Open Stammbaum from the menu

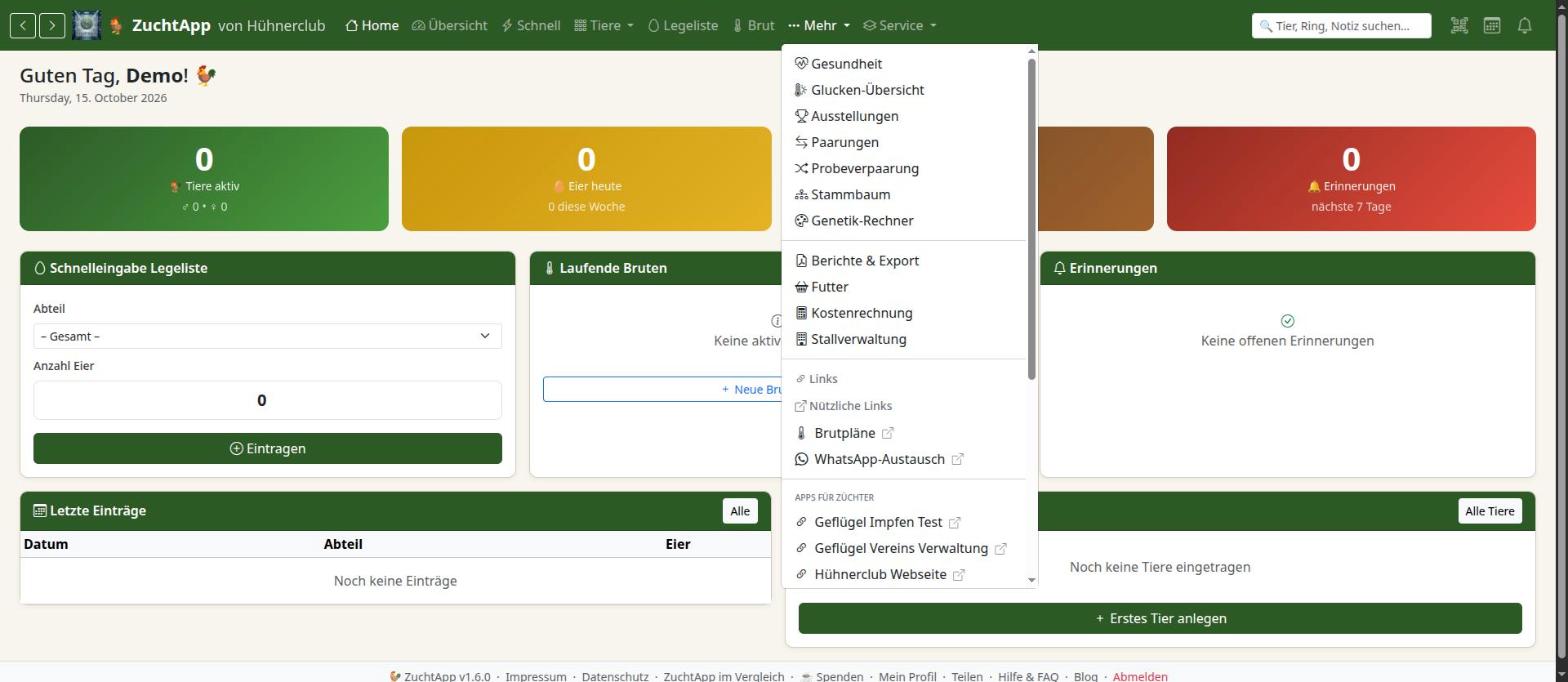click(x=905, y=194)
